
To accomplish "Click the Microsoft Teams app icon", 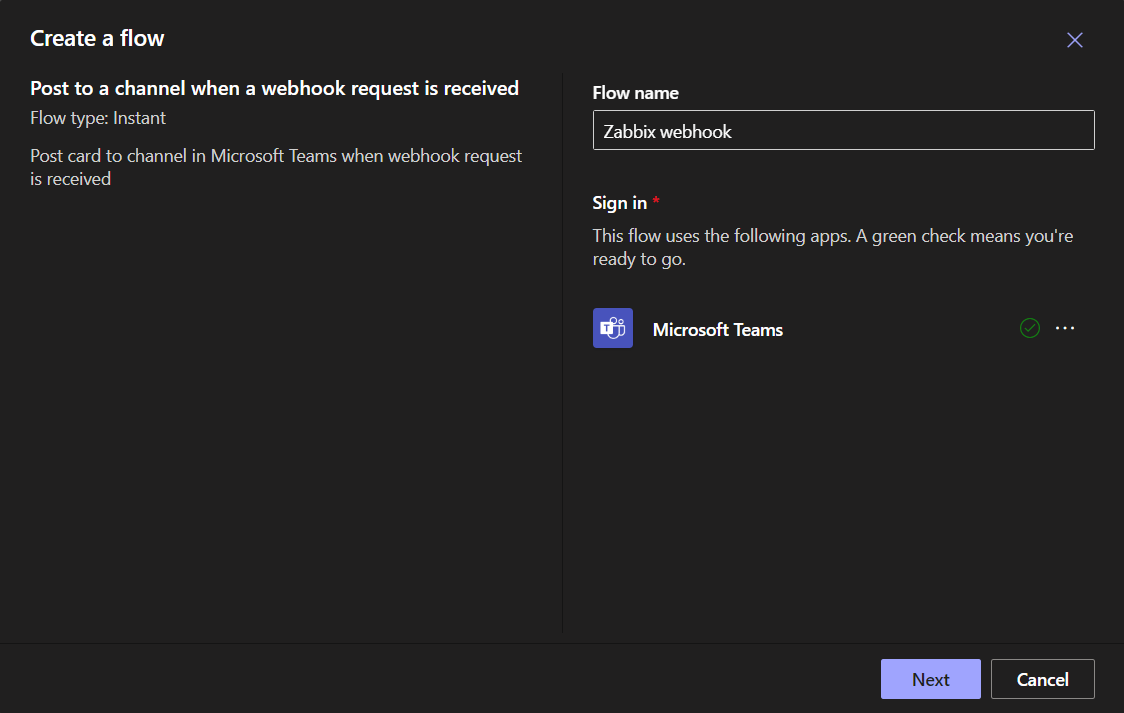I will [612, 328].
